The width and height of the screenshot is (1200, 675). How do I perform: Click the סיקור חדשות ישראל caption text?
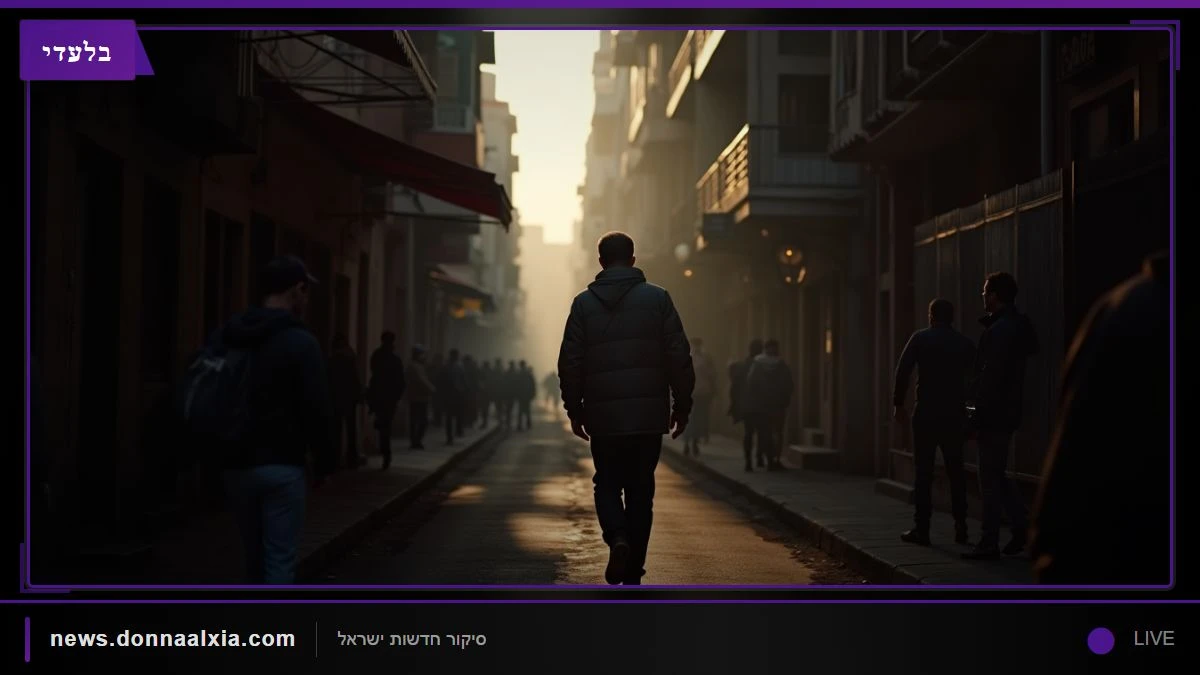(x=412, y=639)
